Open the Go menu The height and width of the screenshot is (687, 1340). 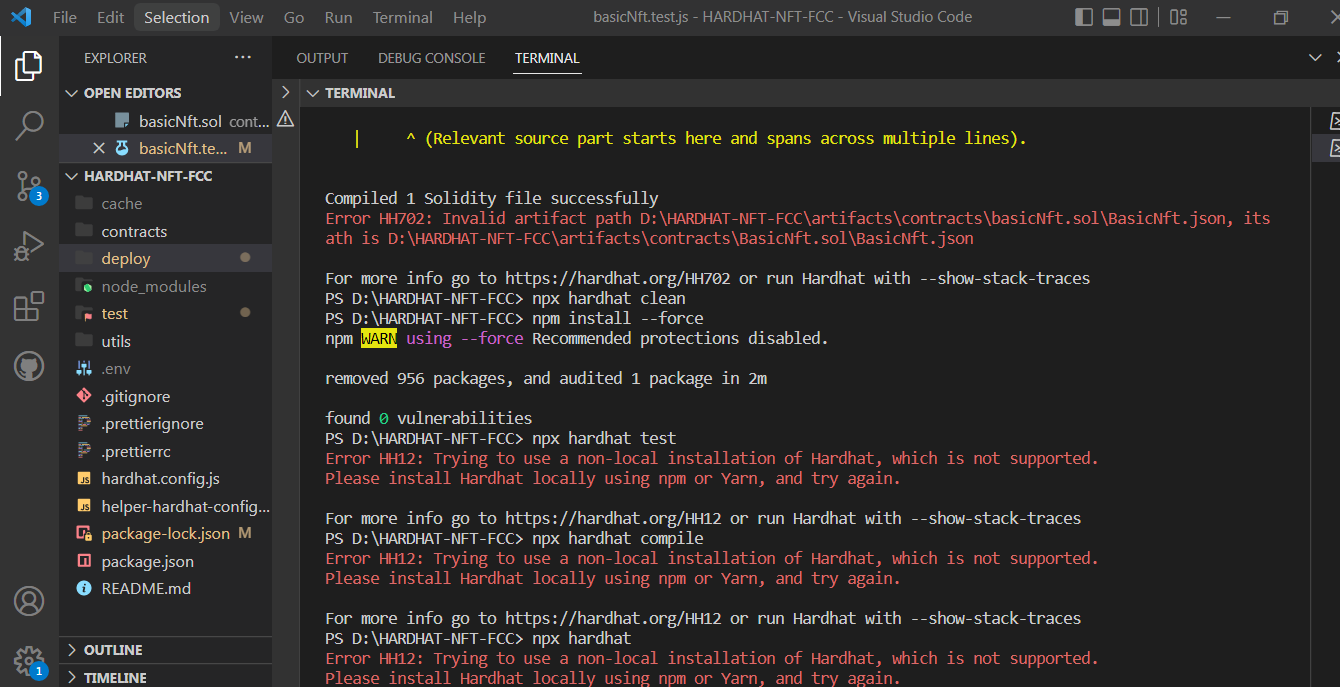tap(294, 17)
